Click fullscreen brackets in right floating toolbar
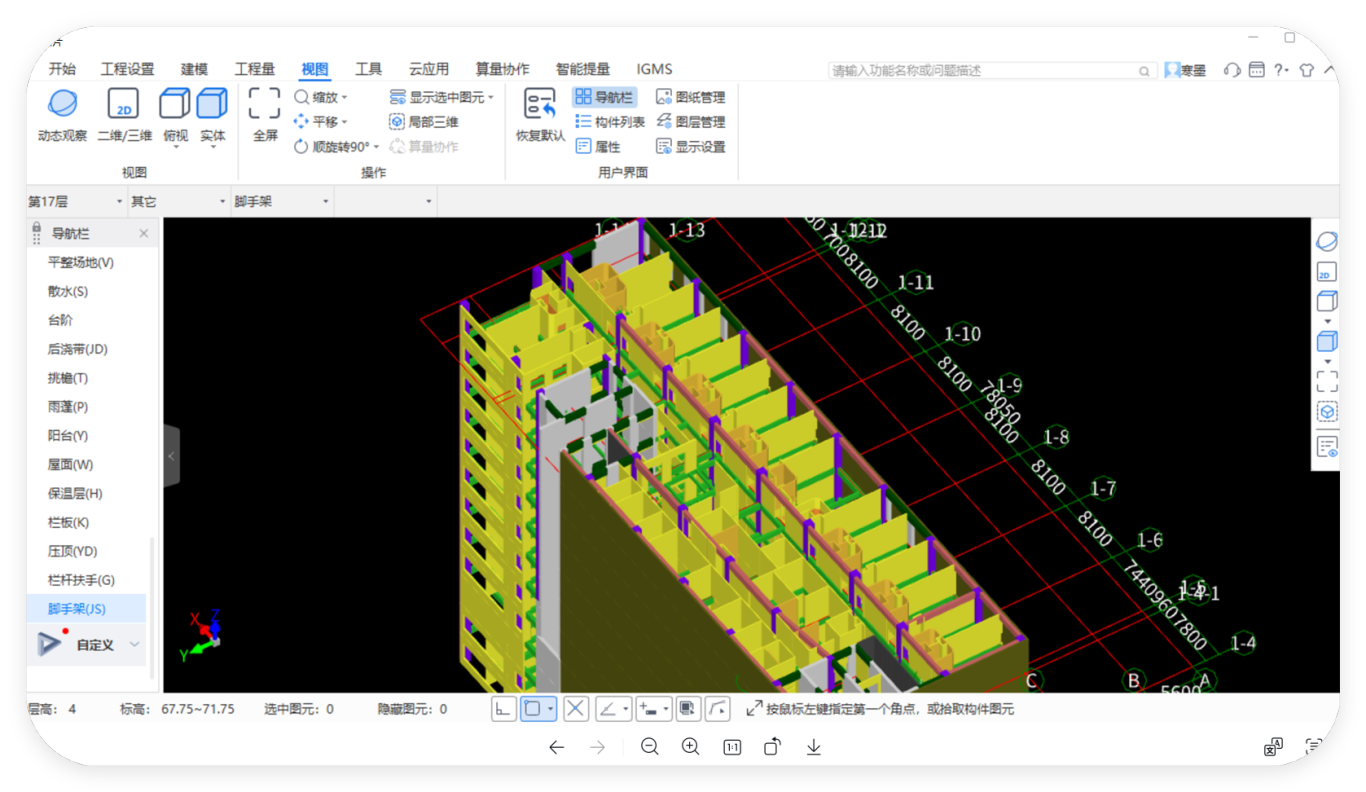1366x792 pixels. 1326,381
